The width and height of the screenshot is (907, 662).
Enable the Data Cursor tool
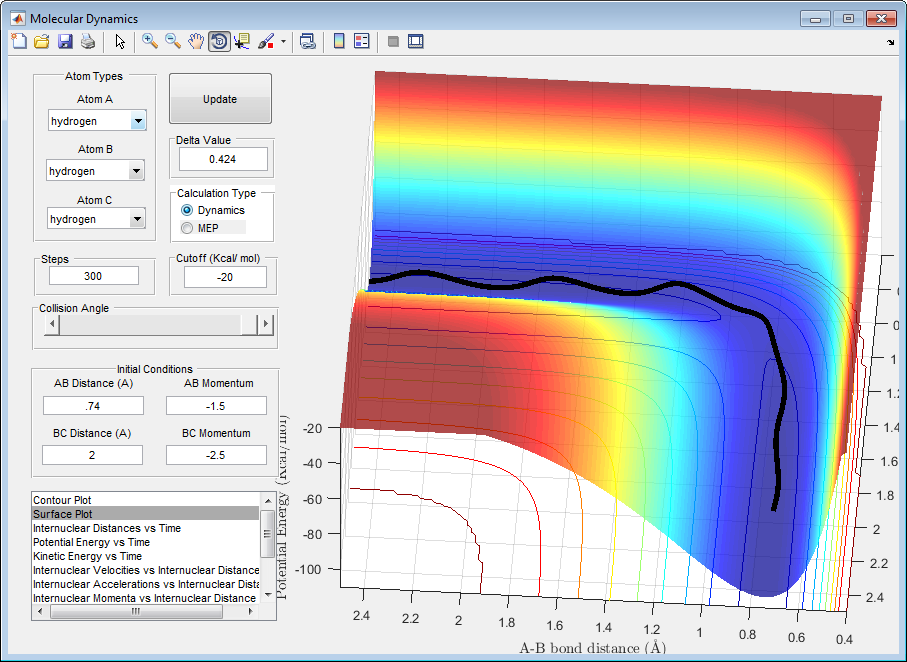(242, 41)
